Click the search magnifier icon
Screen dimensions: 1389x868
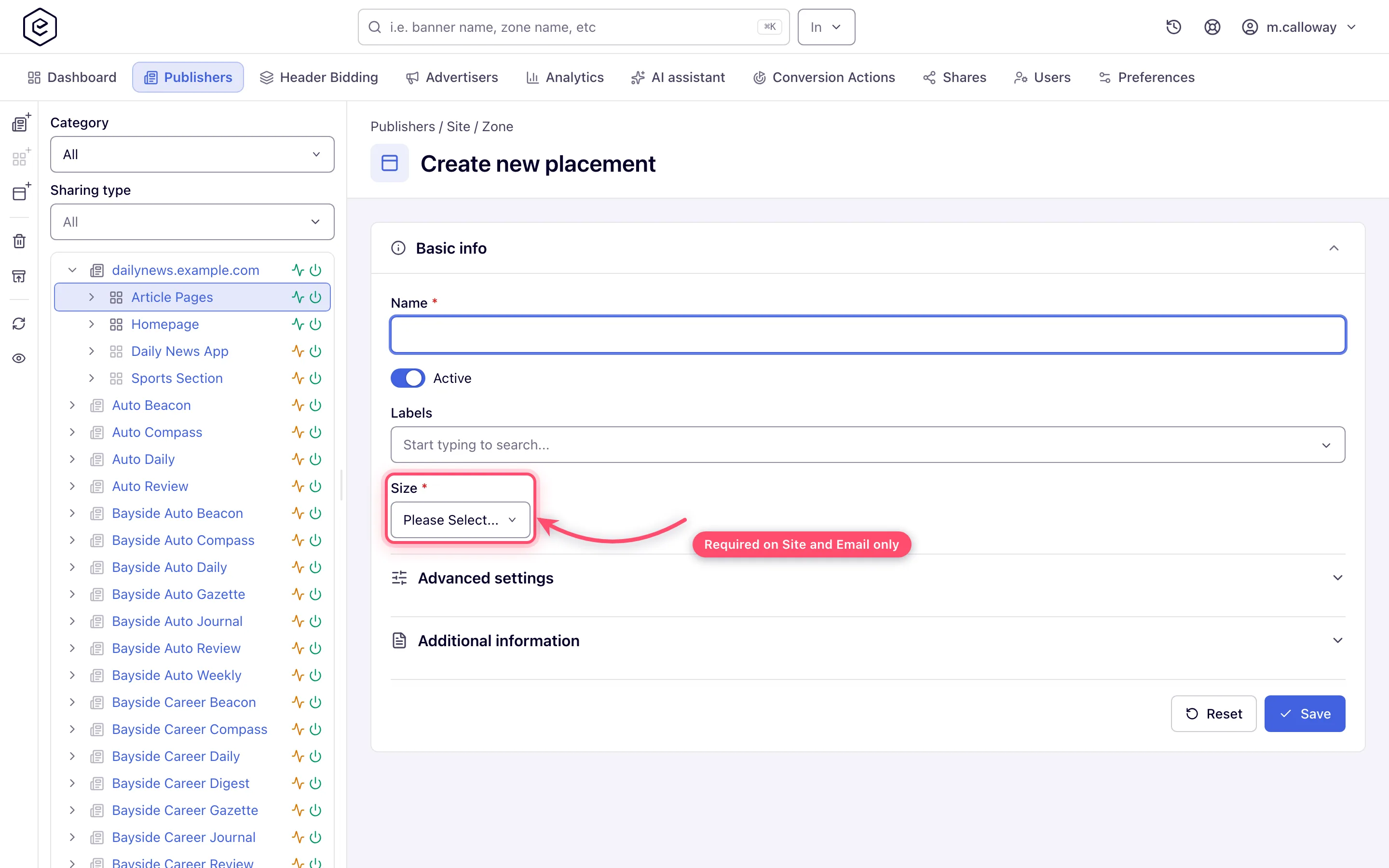click(375, 27)
